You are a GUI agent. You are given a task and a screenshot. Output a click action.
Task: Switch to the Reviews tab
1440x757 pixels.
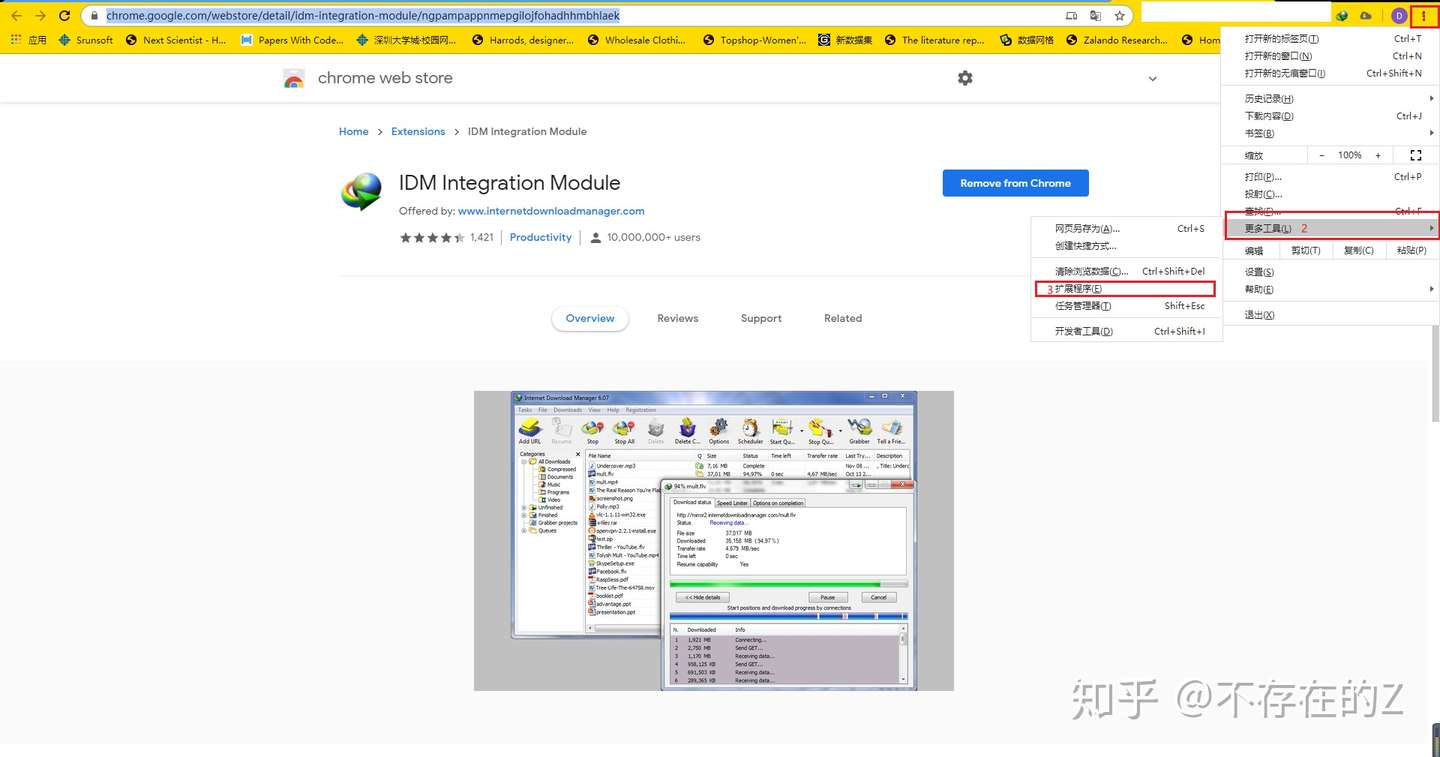pos(678,318)
